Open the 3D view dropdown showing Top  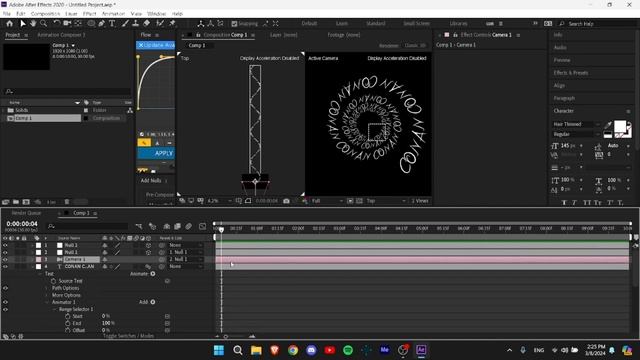click(386, 201)
